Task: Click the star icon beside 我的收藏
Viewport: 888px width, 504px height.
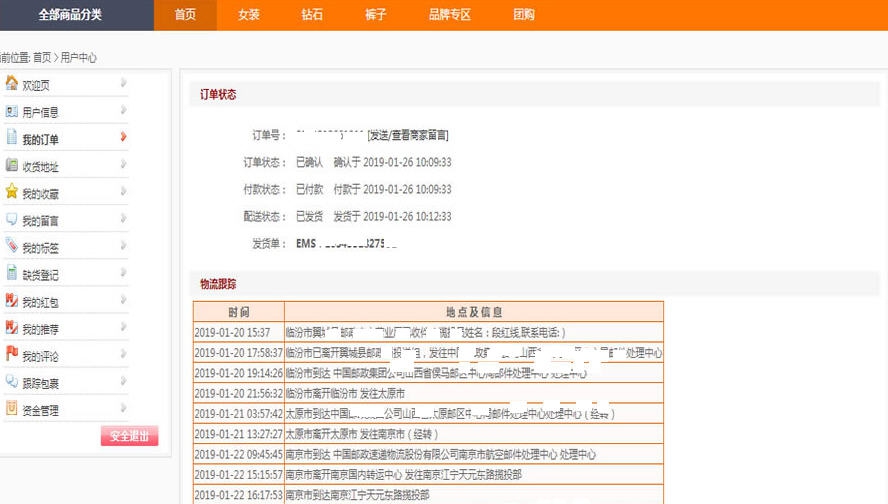Action: (x=11, y=191)
